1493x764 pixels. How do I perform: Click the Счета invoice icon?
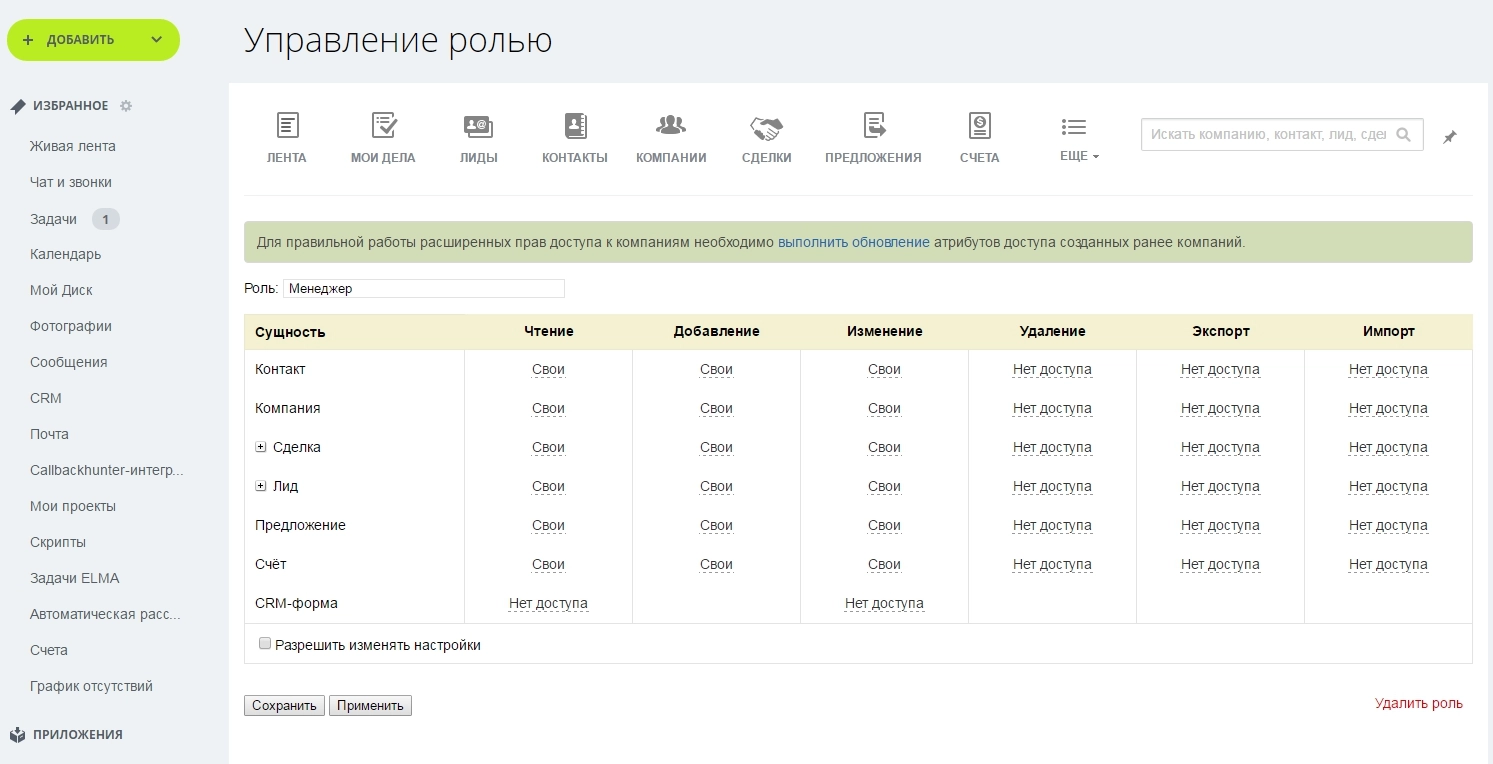(x=979, y=126)
